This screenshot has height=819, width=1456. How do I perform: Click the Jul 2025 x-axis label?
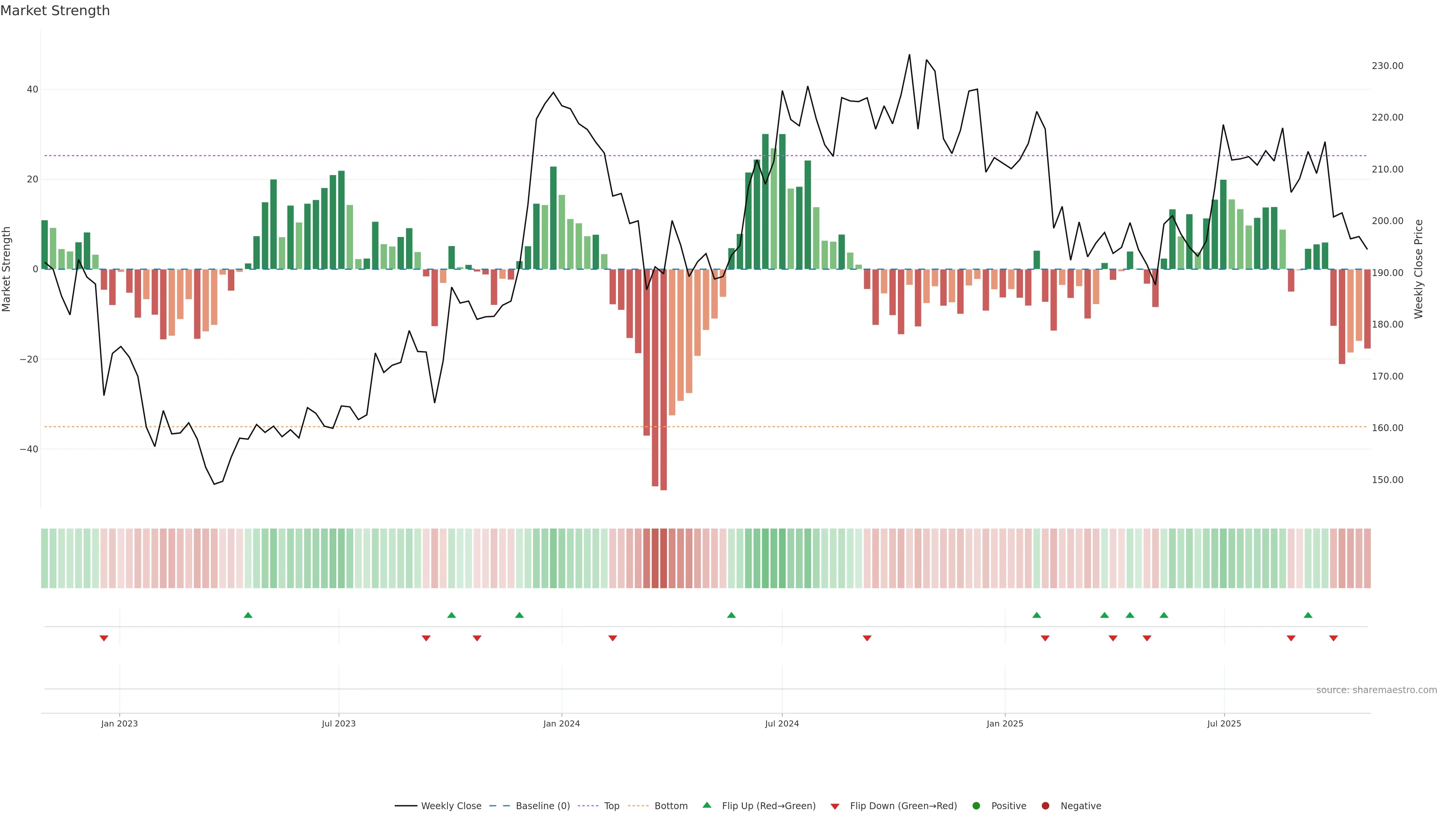(x=1224, y=723)
